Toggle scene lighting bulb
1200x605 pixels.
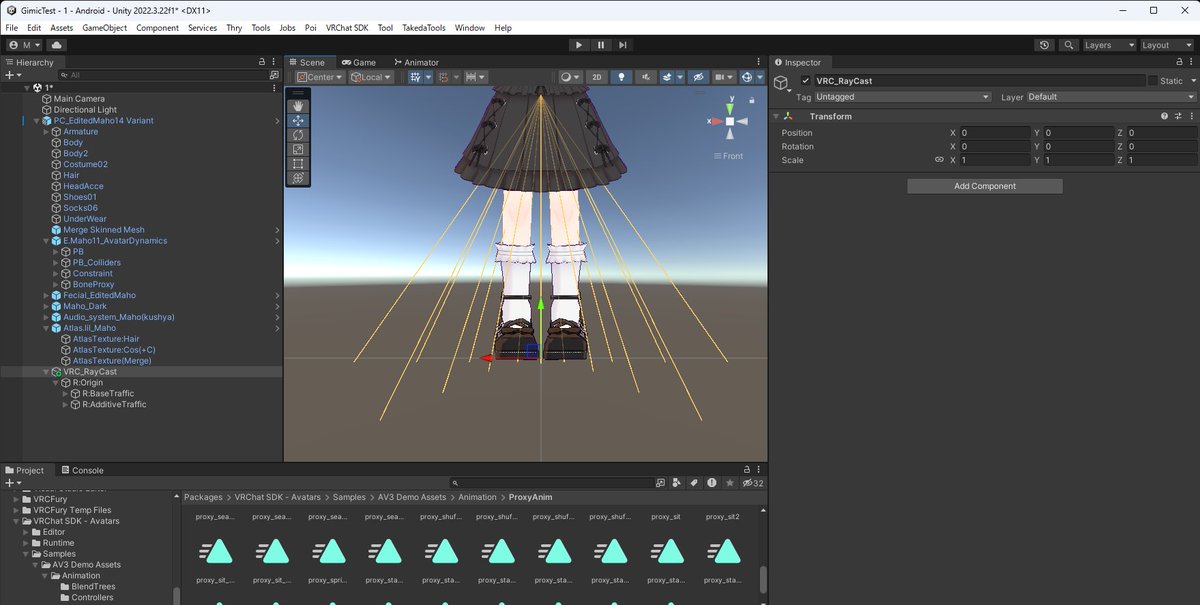click(622, 77)
